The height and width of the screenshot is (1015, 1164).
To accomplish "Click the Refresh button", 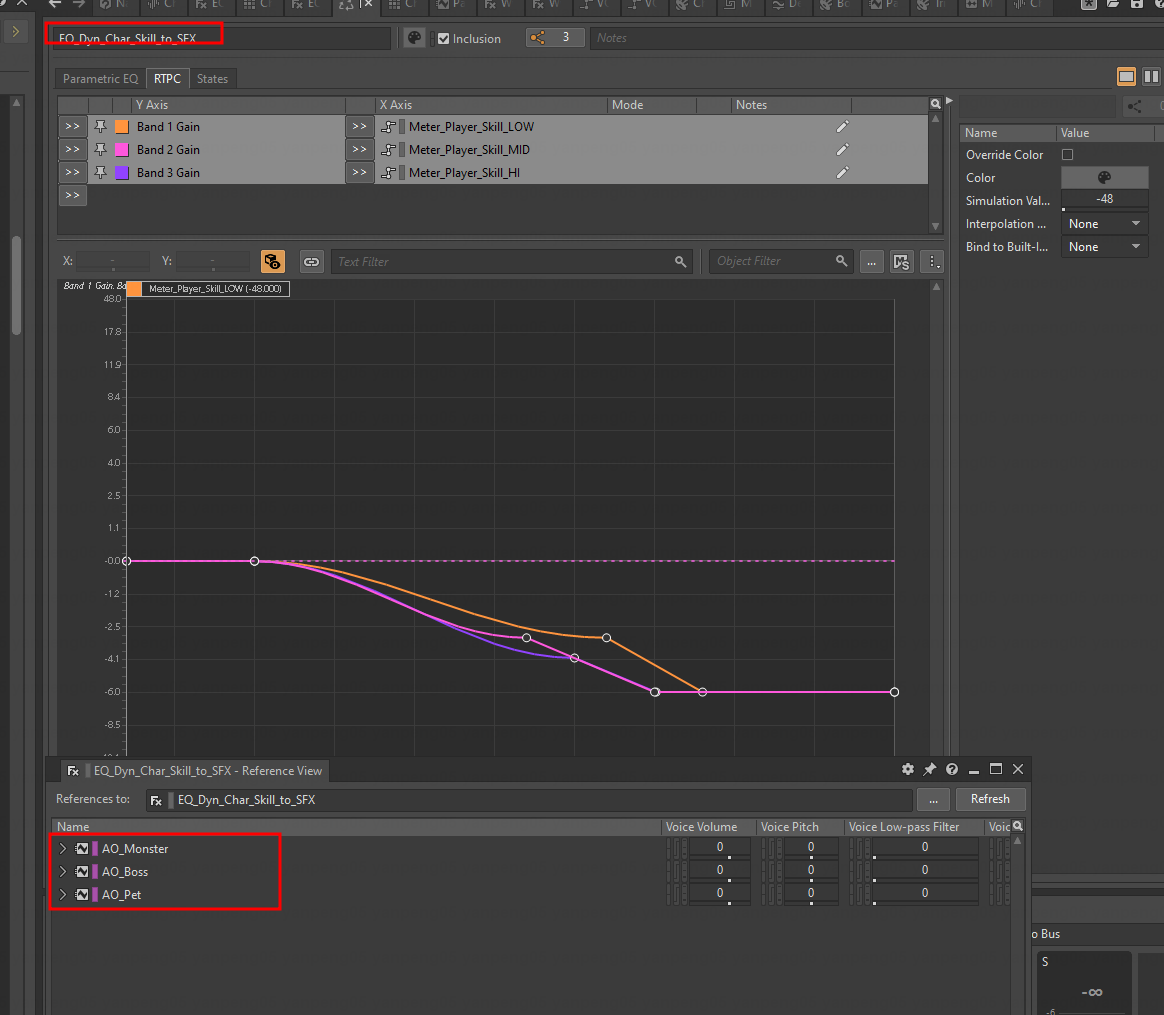I will click(x=990, y=799).
